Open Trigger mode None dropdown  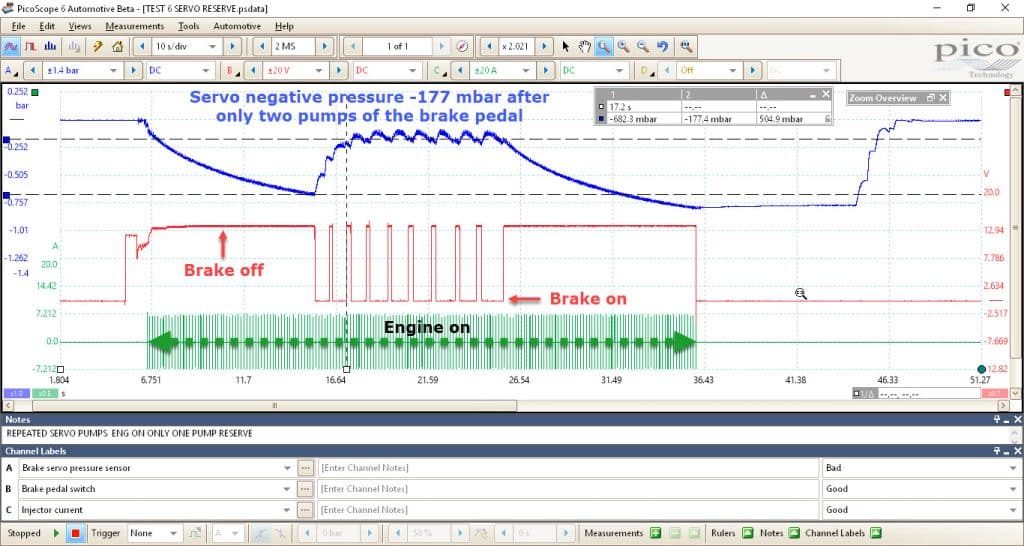(155, 533)
